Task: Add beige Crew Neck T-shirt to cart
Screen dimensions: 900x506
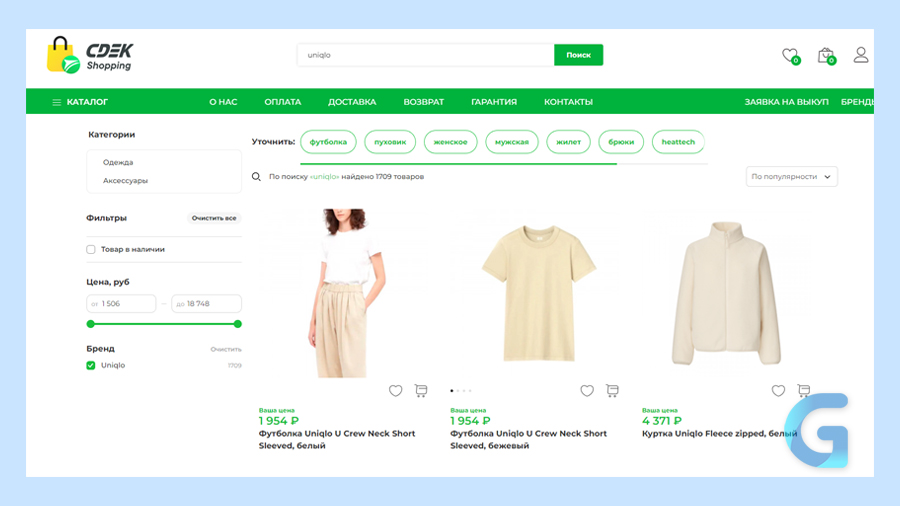Action: [x=612, y=391]
